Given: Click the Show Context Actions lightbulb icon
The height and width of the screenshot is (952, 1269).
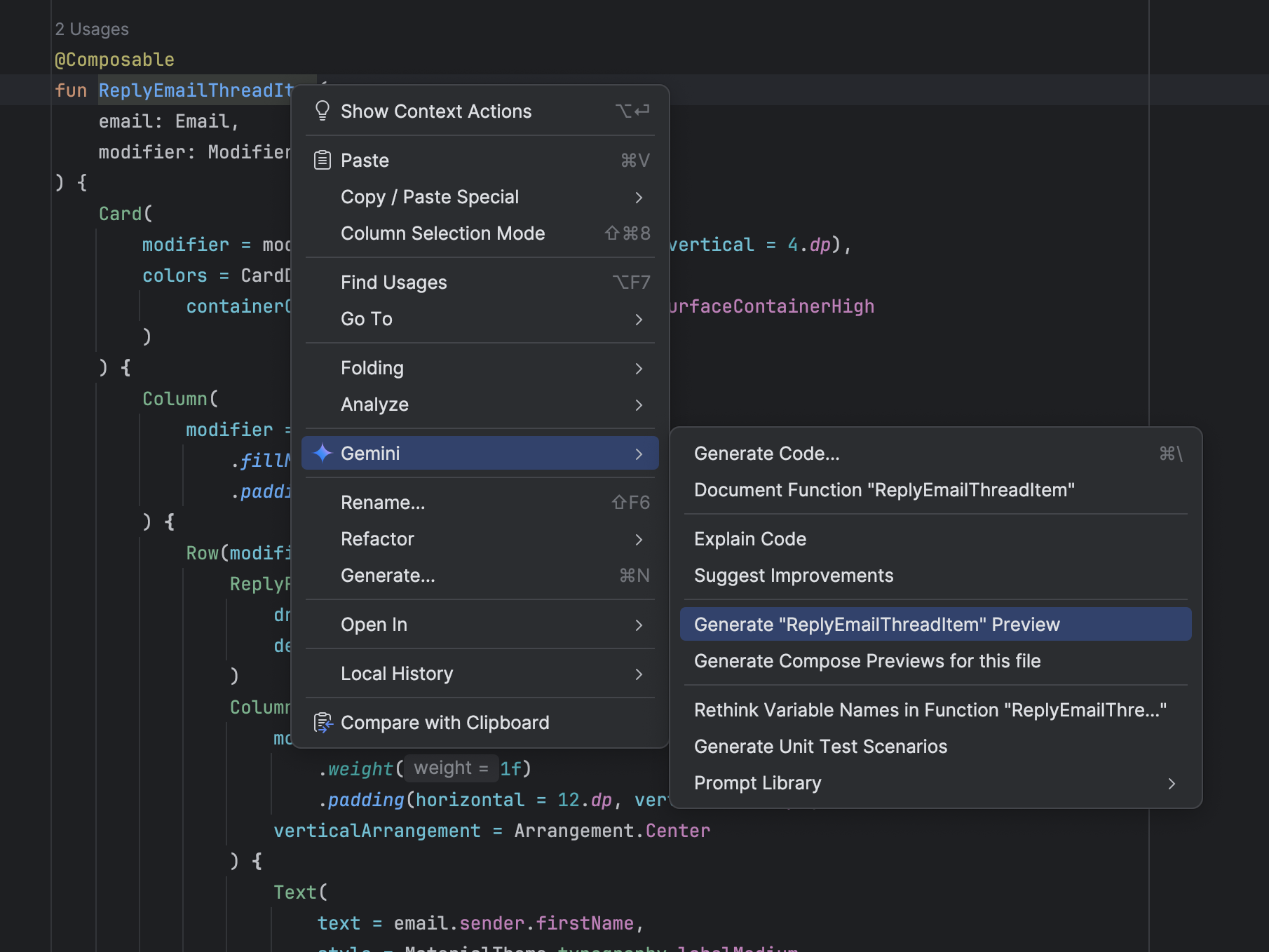Looking at the screenshot, I should point(323,111).
